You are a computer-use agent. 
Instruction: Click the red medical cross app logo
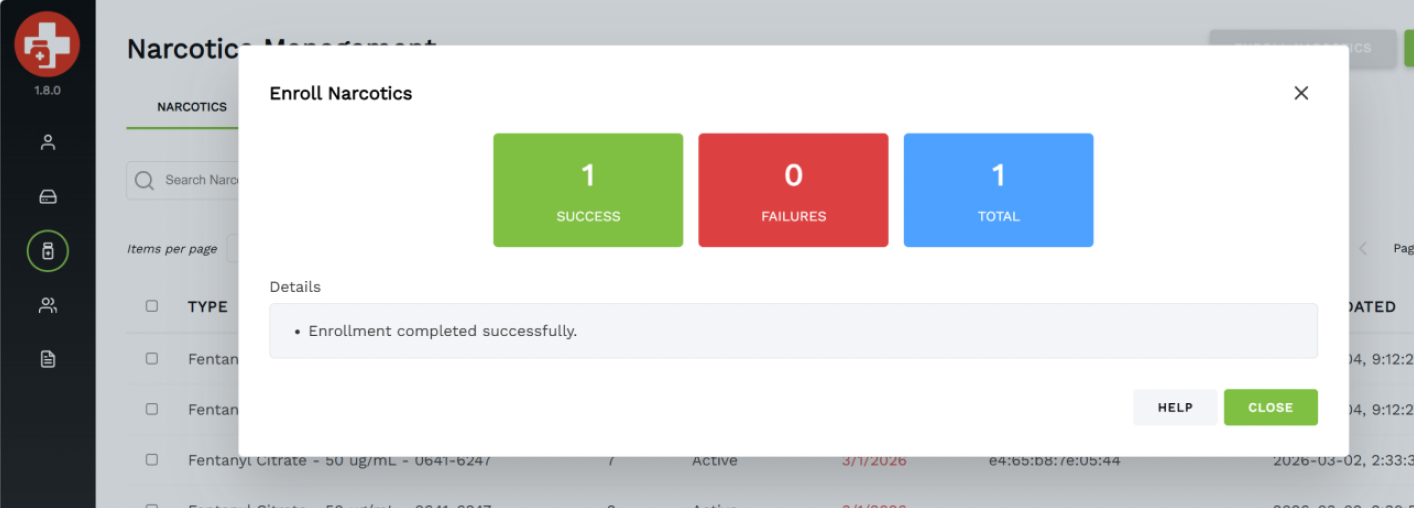coord(47,45)
